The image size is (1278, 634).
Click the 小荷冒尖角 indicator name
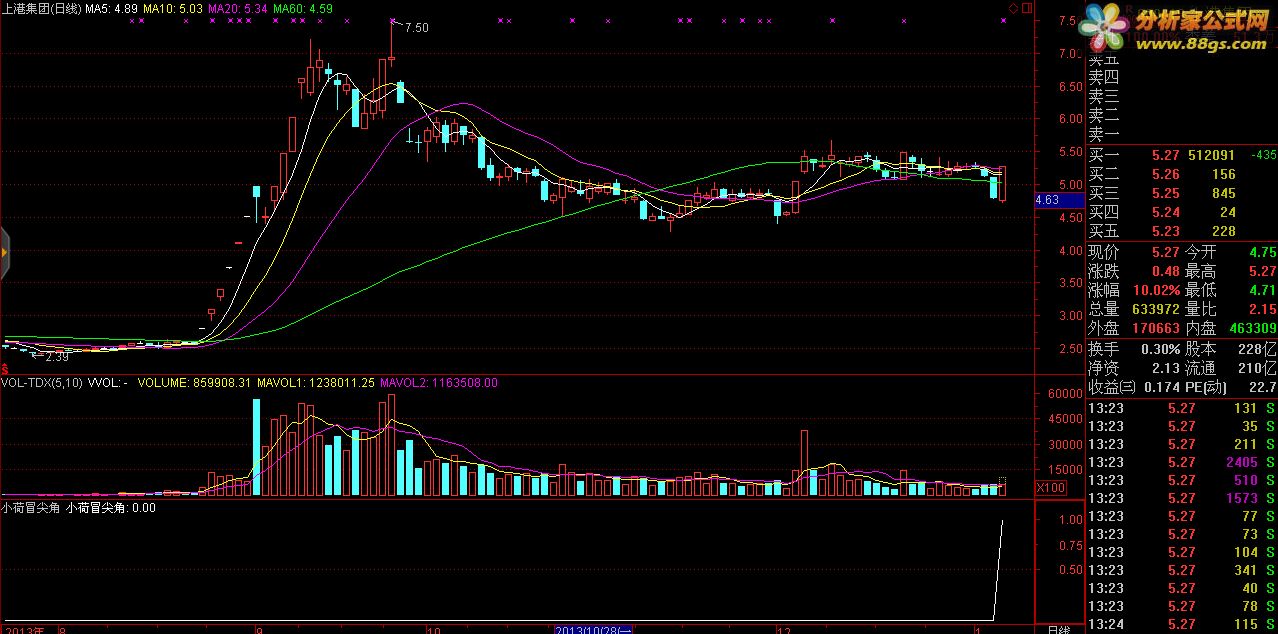pyautogui.click(x=31, y=508)
